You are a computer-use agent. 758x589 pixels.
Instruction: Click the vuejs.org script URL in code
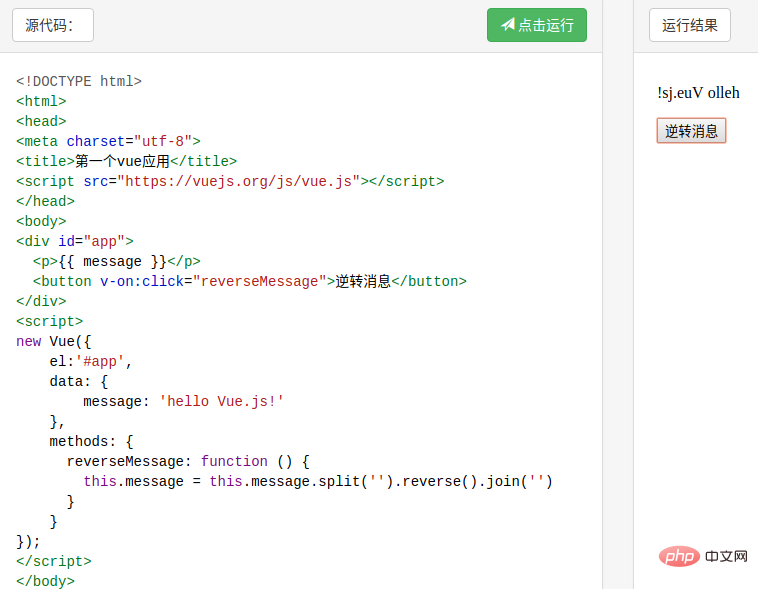coord(239,181)
